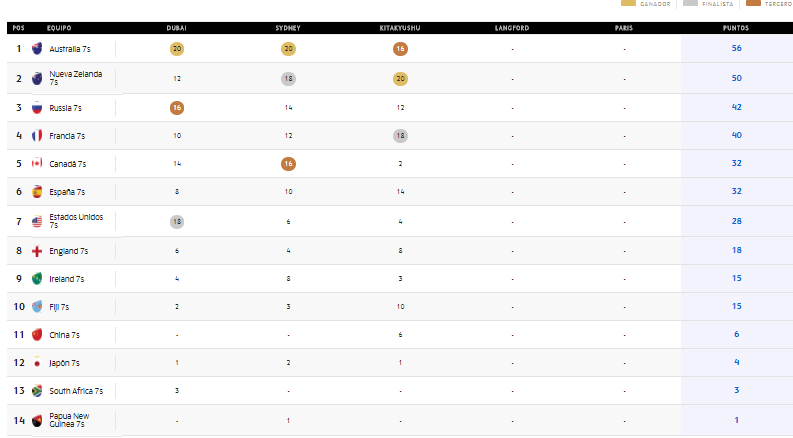Click the Australia 7s team flag icon
Viewport: 793px width, 438px height.
tap(37, 49)
